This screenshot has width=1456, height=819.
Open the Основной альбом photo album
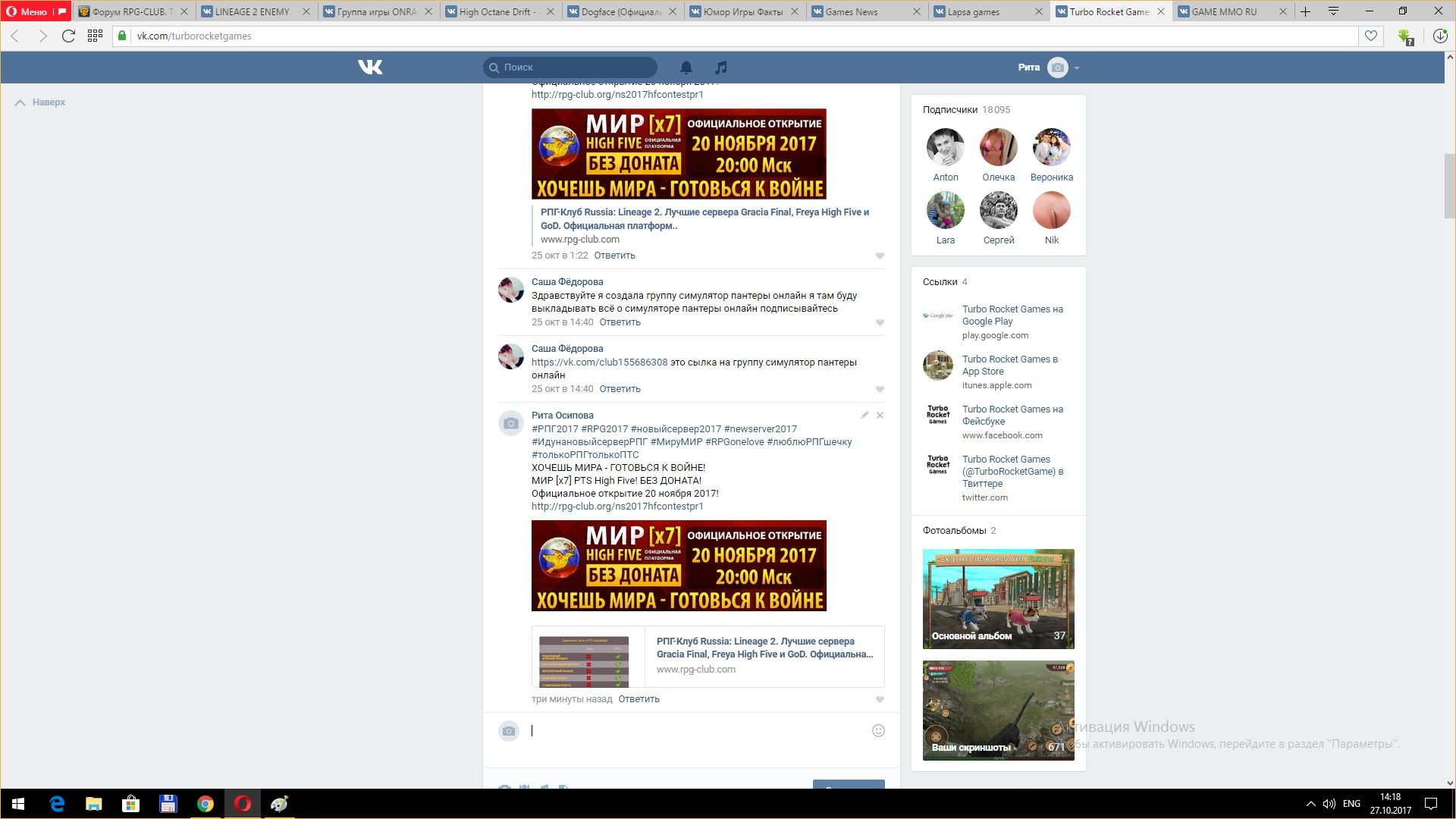coord(998,599)
